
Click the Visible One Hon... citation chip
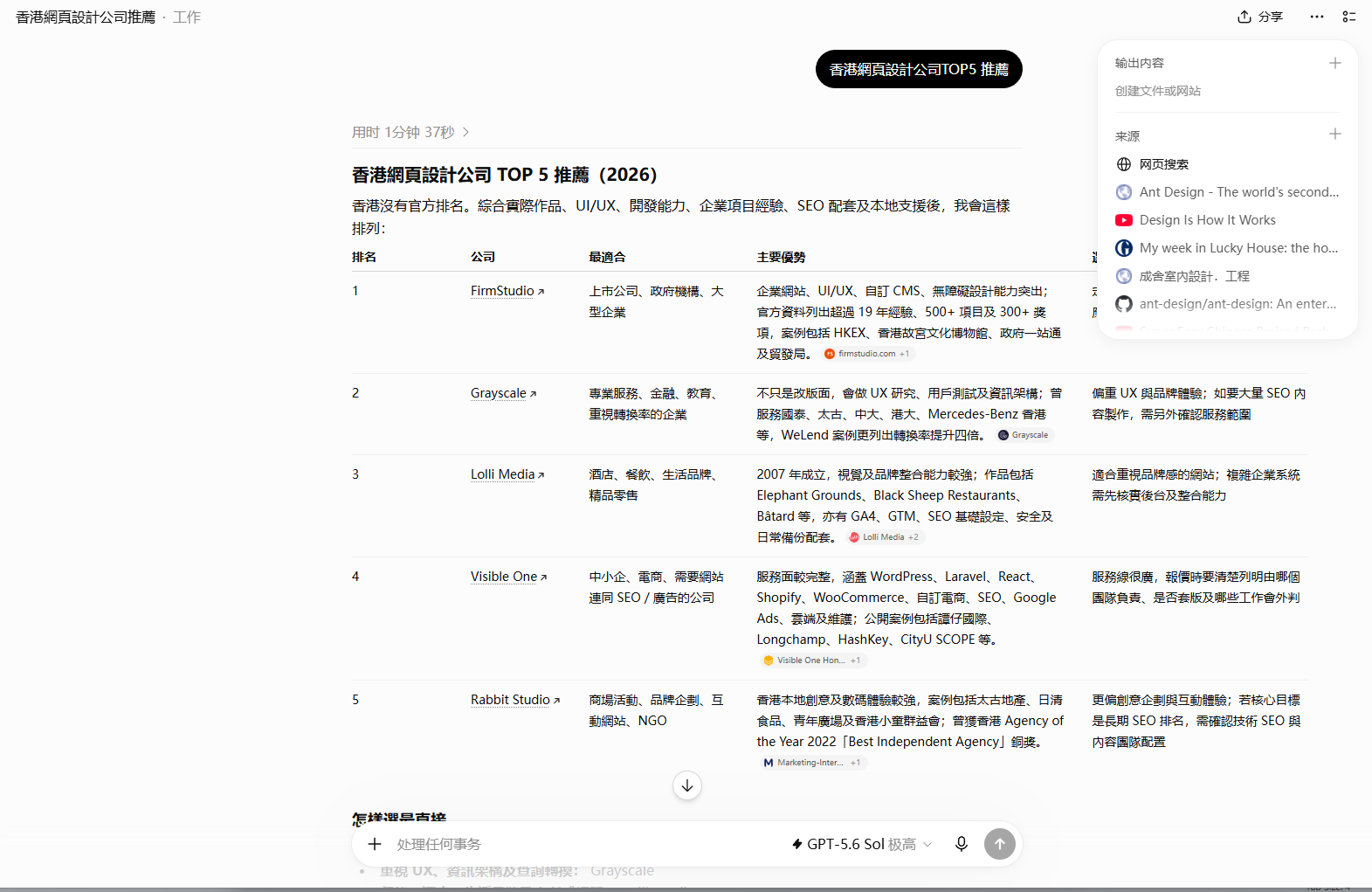point(811,660)
